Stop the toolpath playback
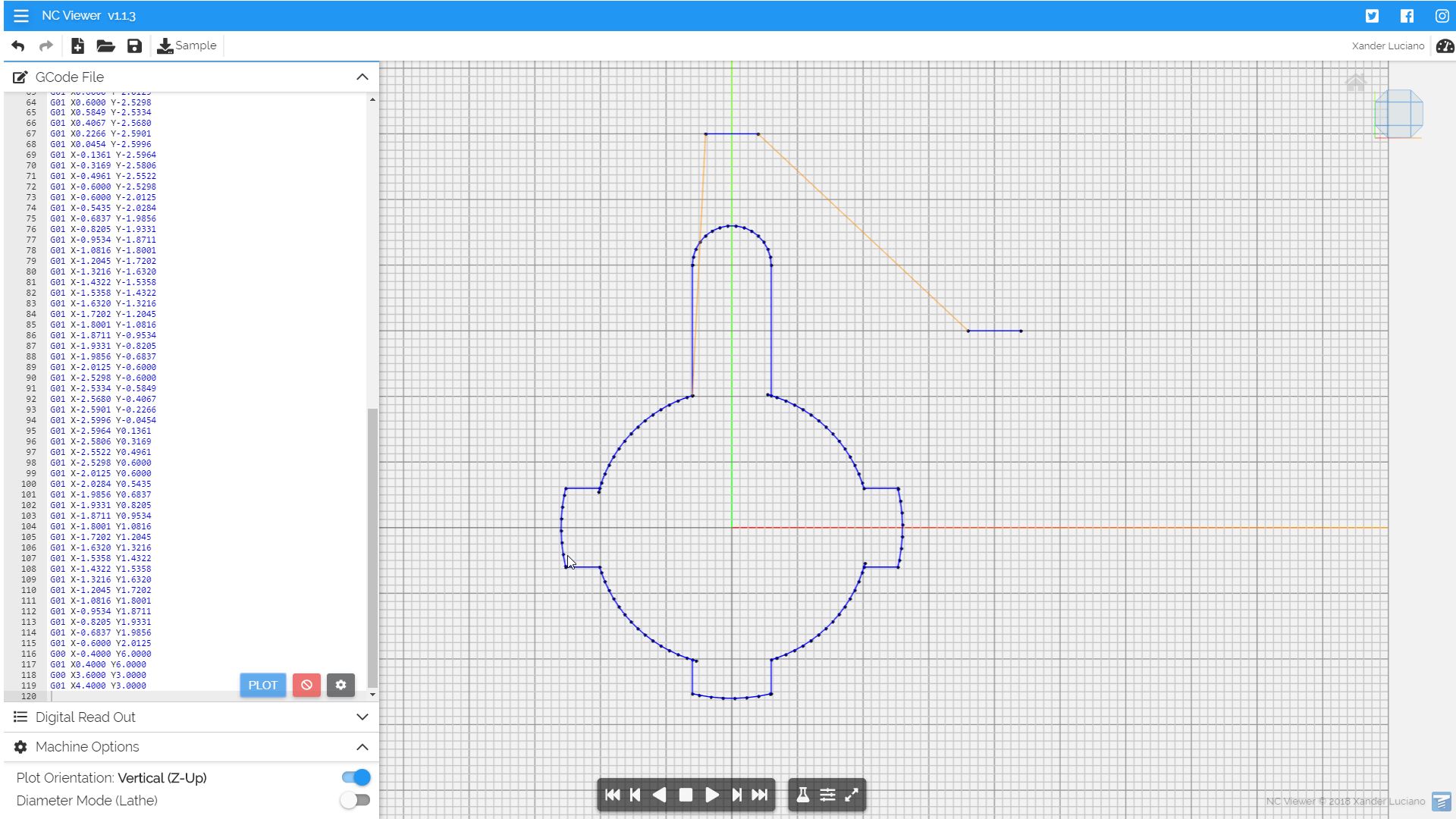 tap(686, 795)
